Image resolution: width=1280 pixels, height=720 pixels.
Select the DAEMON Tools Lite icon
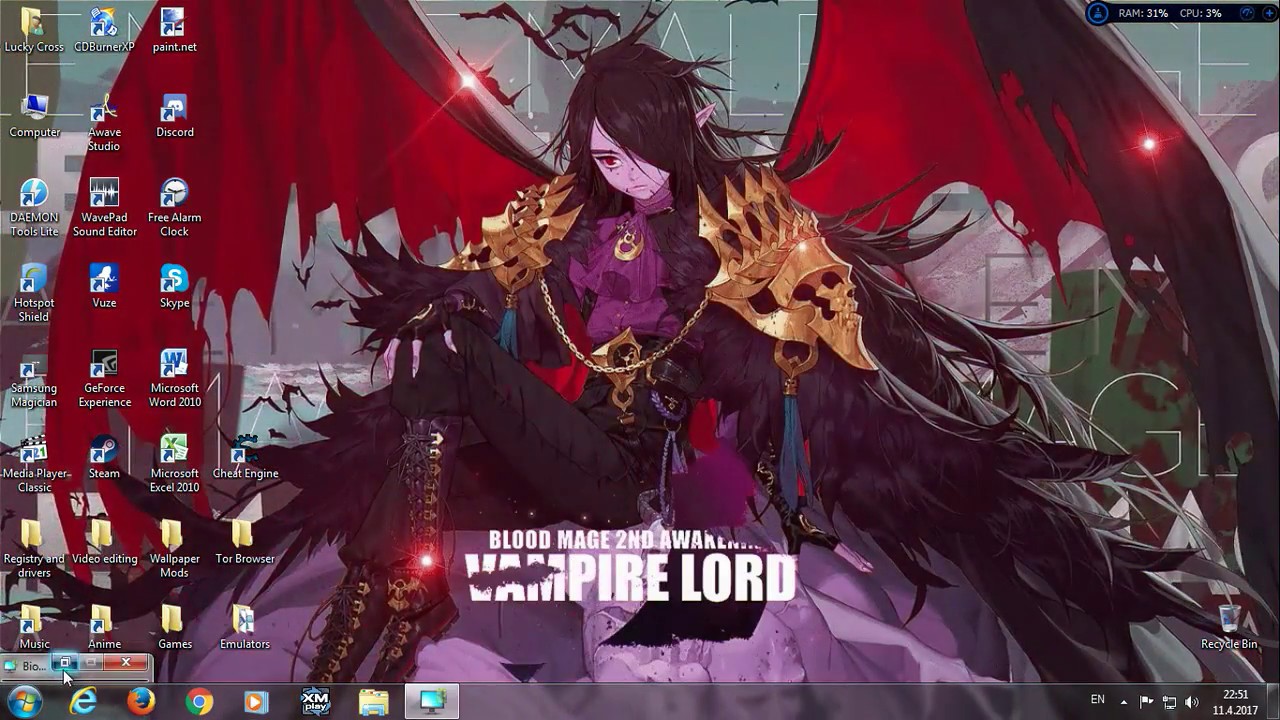tap(34, 207)
